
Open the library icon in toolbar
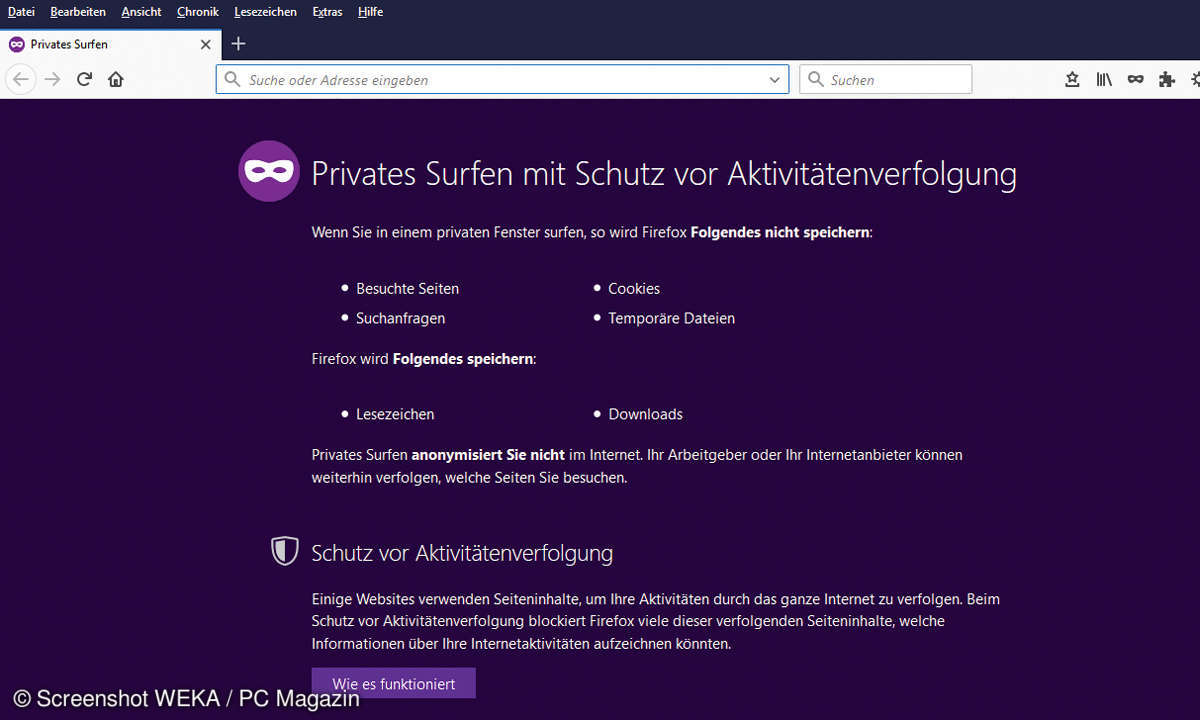pos(1104,79)
